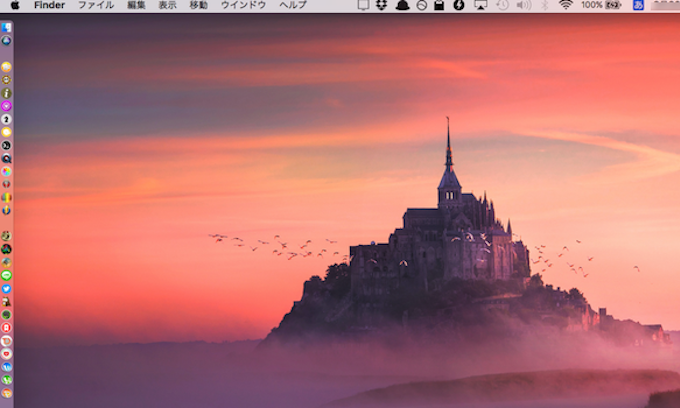Launch the green LINE app in Dock
The width and height of the screenshot is (680, 408).
[7, 275]
